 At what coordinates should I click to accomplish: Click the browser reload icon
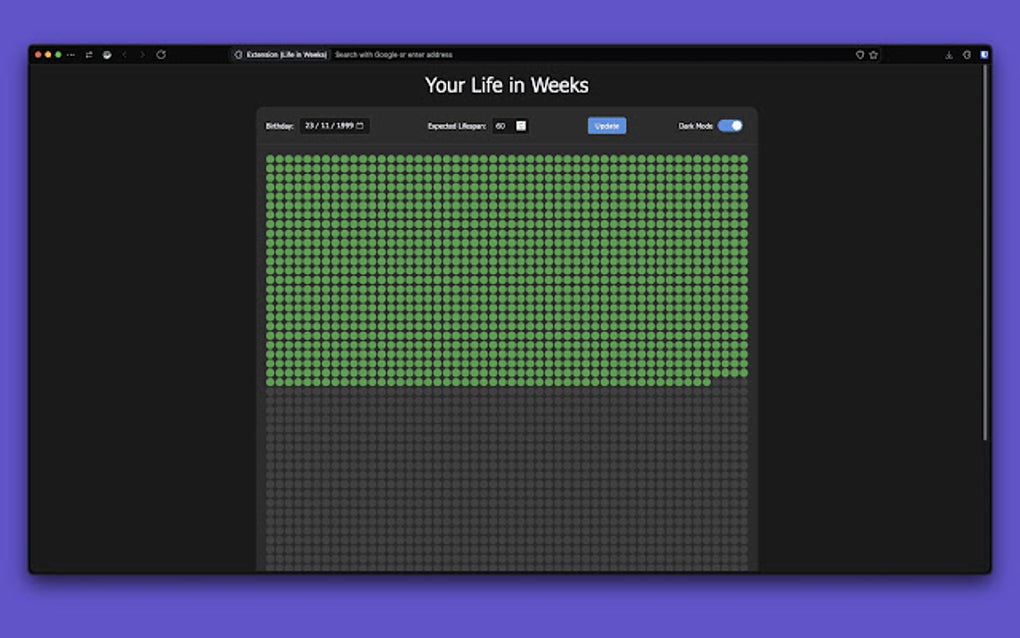pos(161,55)
